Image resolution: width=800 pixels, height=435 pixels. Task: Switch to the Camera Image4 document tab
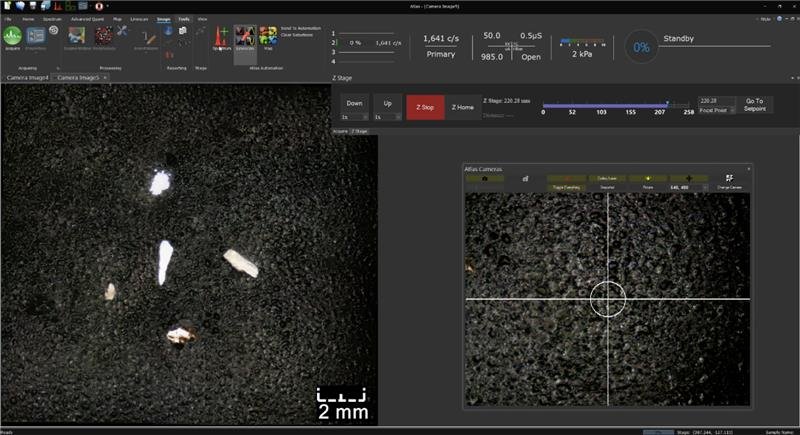(x=28, y=78)
